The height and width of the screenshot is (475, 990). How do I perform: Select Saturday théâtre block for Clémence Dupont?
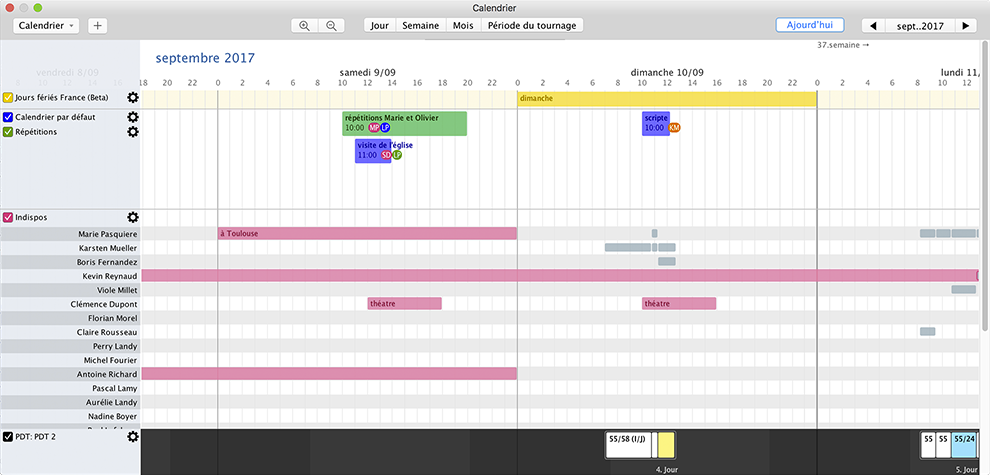[405, 303]
